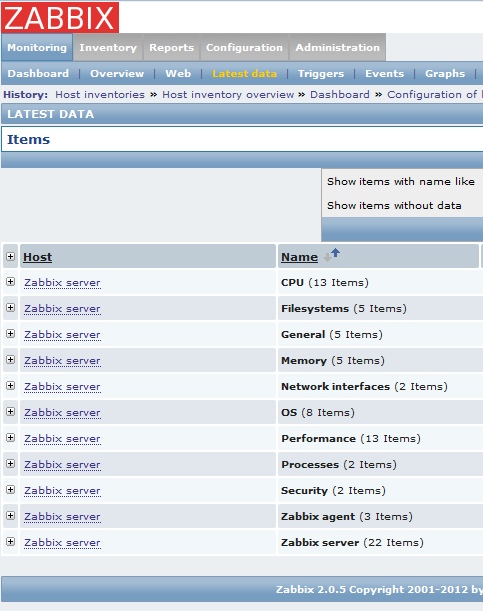Click the Items section title
483x611 pixels.
(x=28, y=140)
